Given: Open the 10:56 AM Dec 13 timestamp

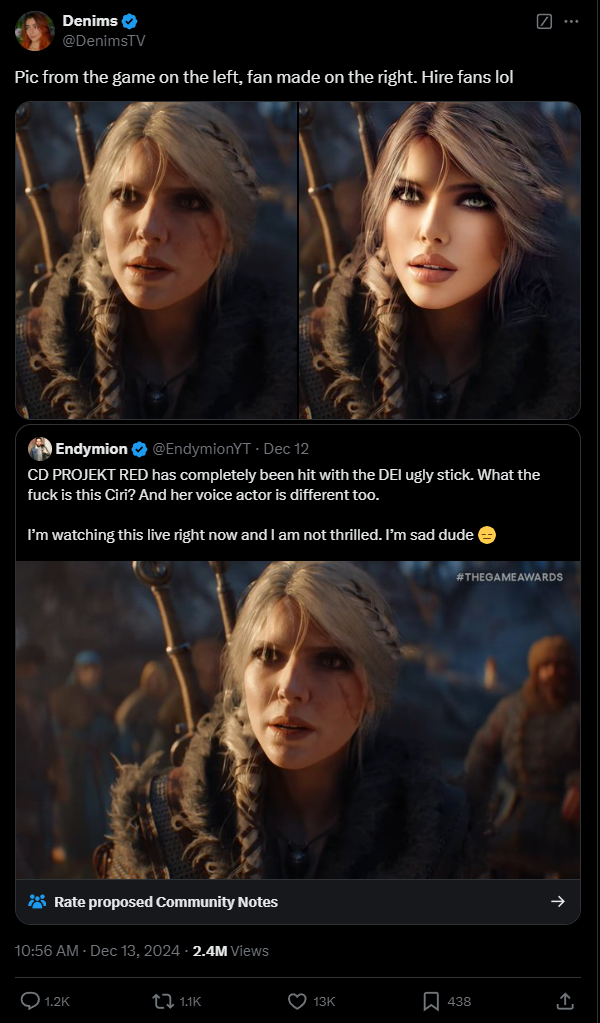Looking at the screenshot, I should [97, 951].
